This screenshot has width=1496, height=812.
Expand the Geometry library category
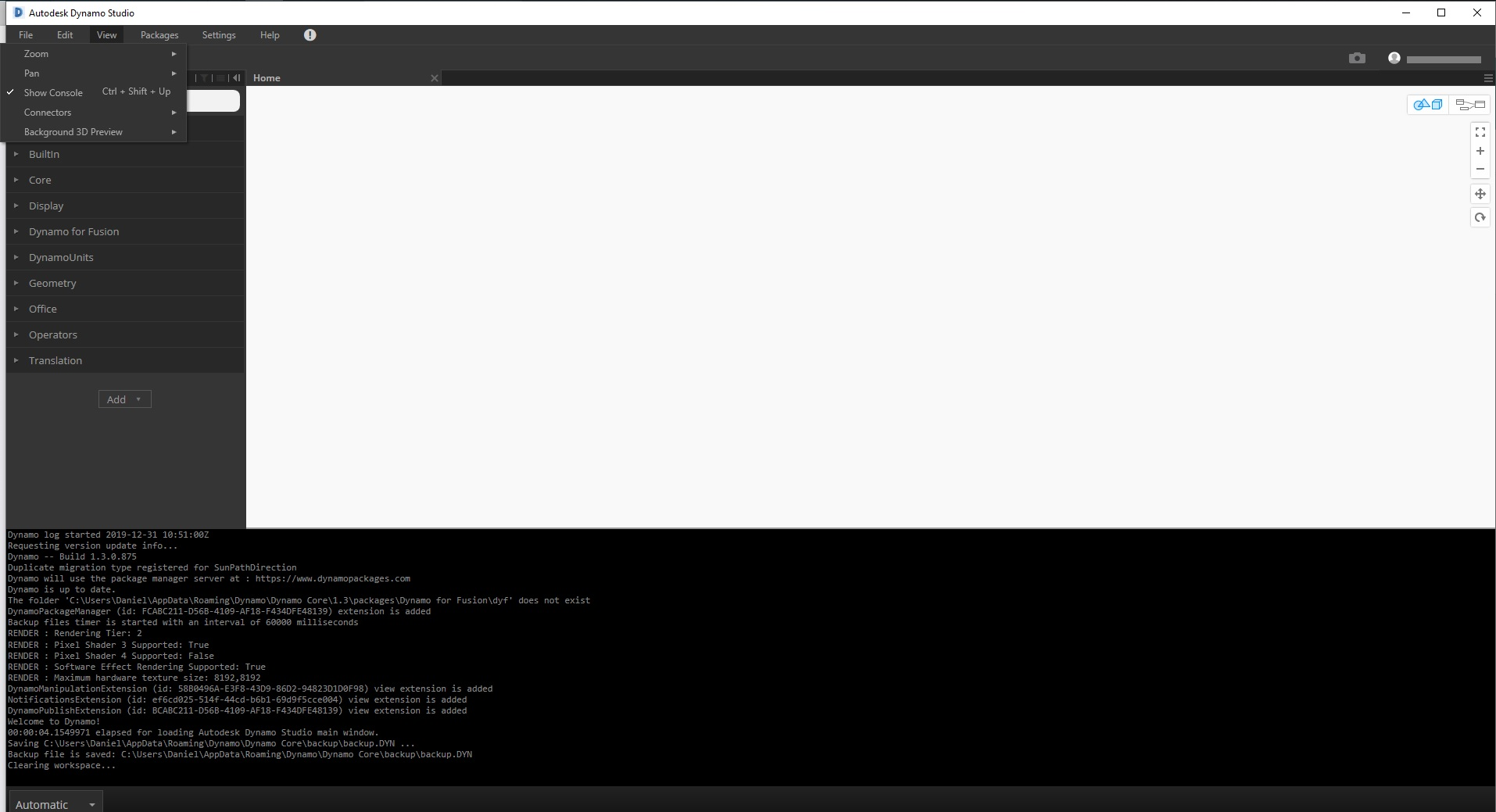coord(125,283)
